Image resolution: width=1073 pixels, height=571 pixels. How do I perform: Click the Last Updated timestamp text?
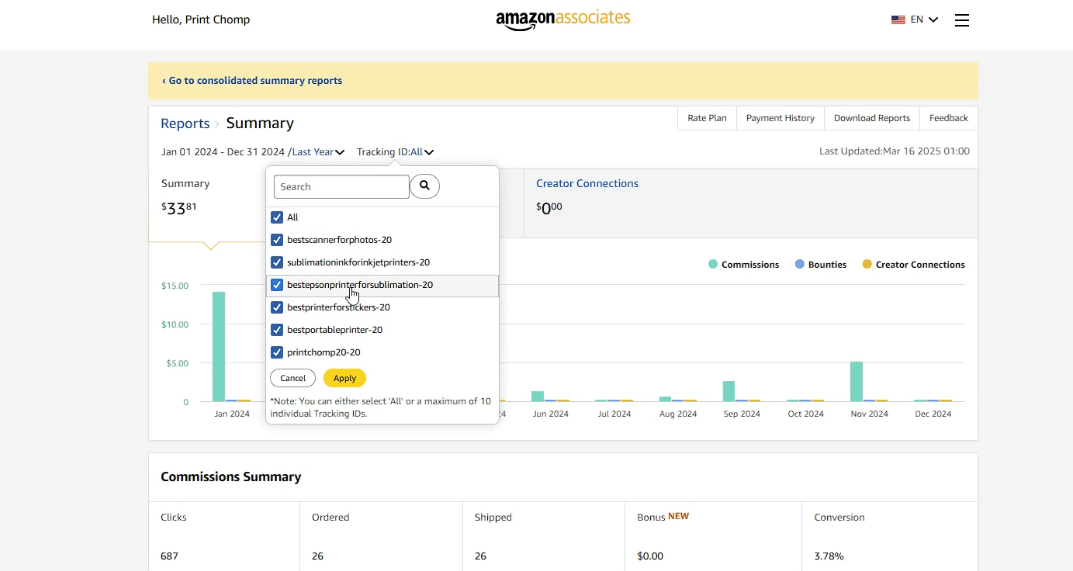(894, 151)
